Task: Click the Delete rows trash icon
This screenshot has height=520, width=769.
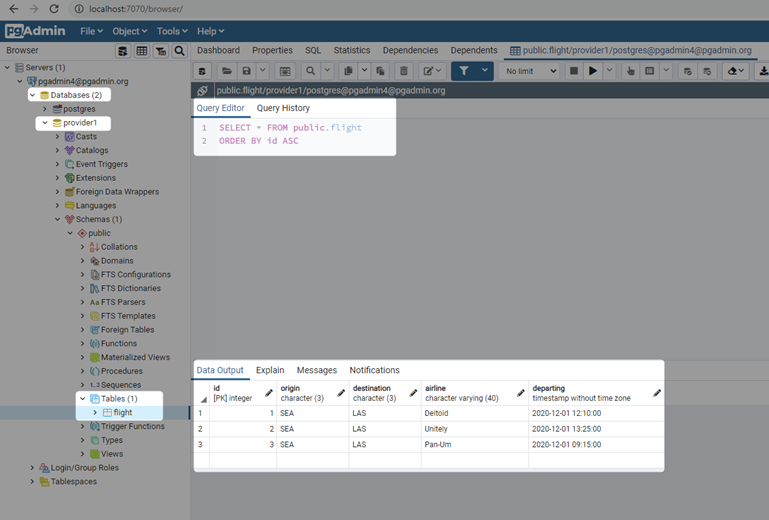Action: [404, 71]
